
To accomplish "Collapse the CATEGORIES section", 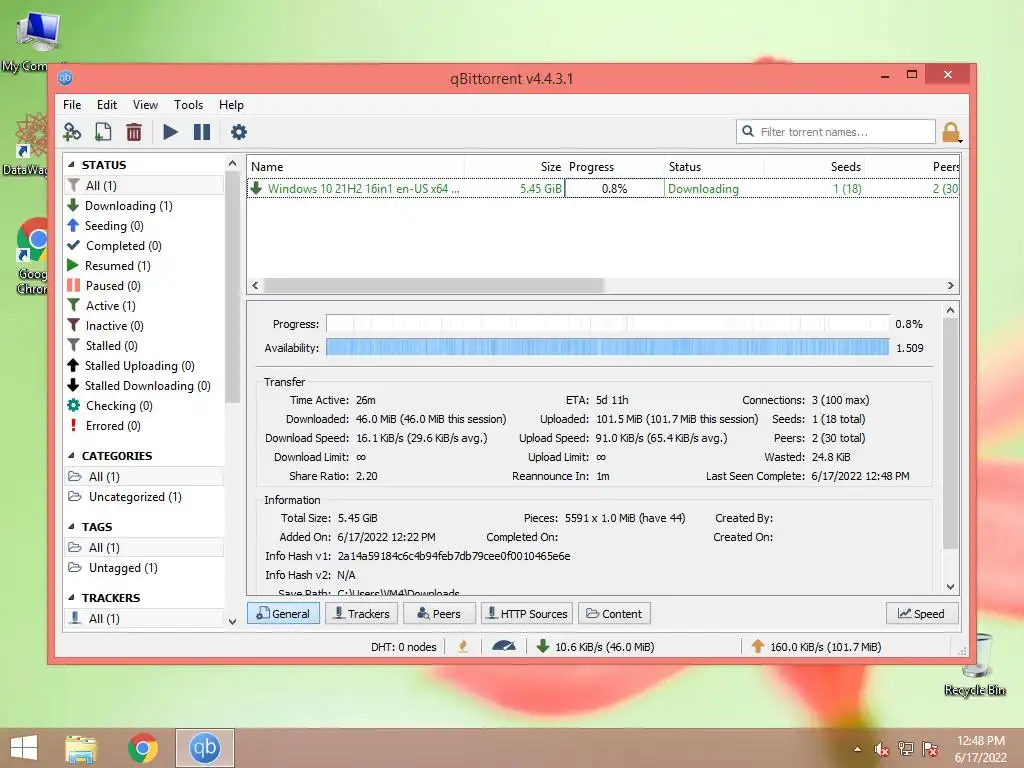I will pos(71,456).
